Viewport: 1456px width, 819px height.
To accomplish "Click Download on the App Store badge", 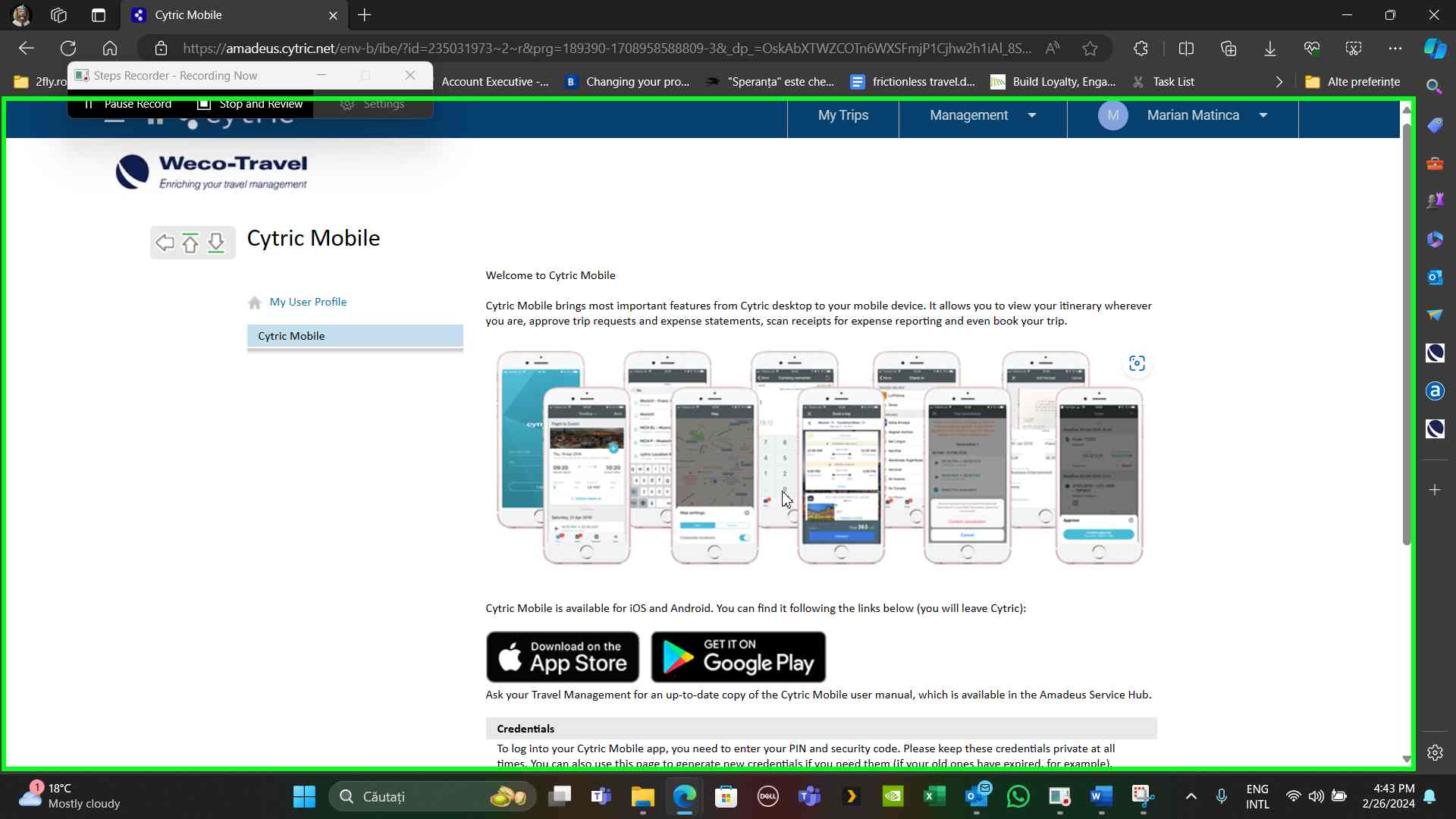I will (562, 657).
